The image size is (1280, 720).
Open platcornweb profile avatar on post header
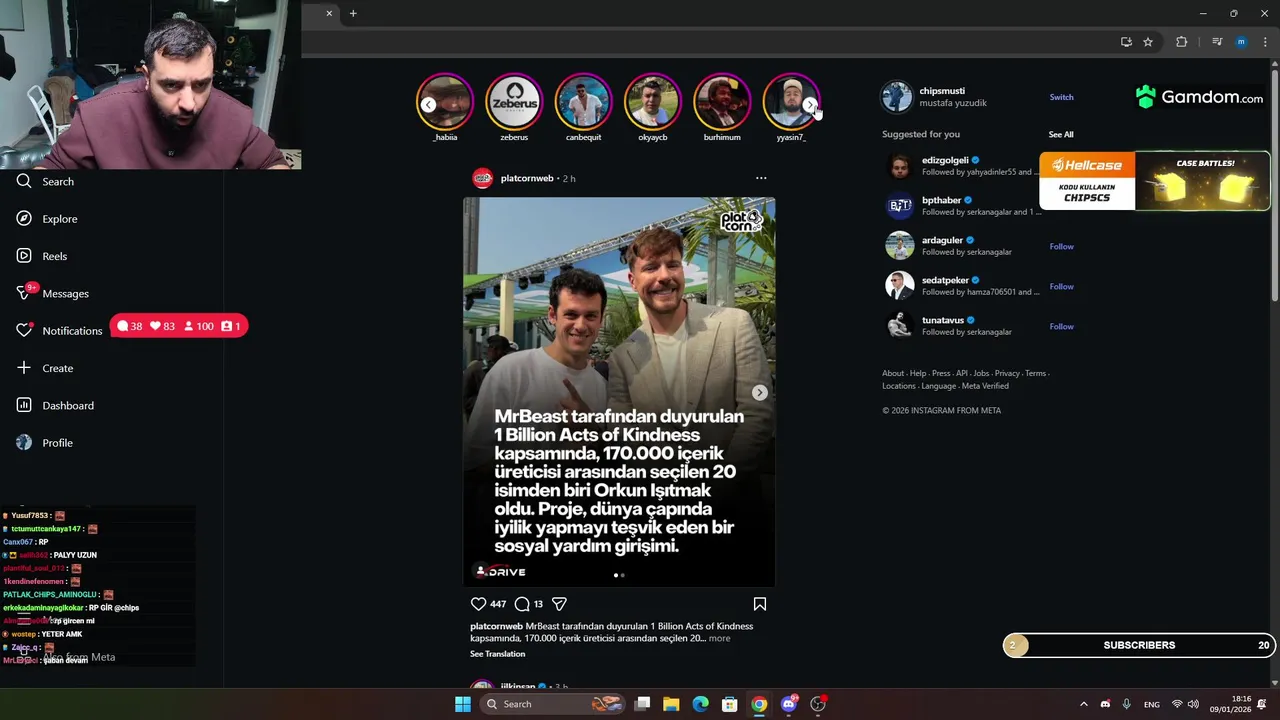coord(482,178)
